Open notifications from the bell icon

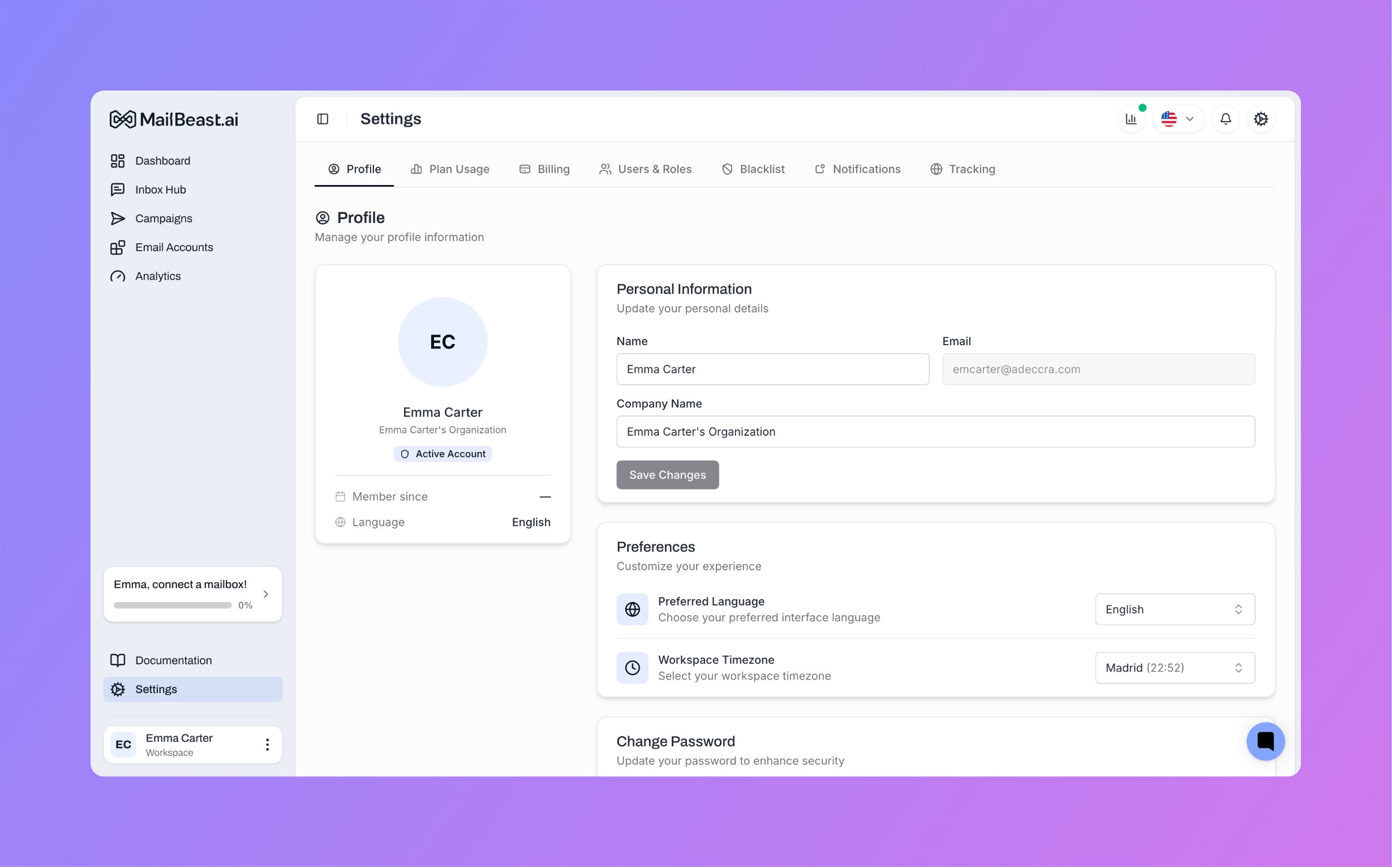[x=1225, y=119]
